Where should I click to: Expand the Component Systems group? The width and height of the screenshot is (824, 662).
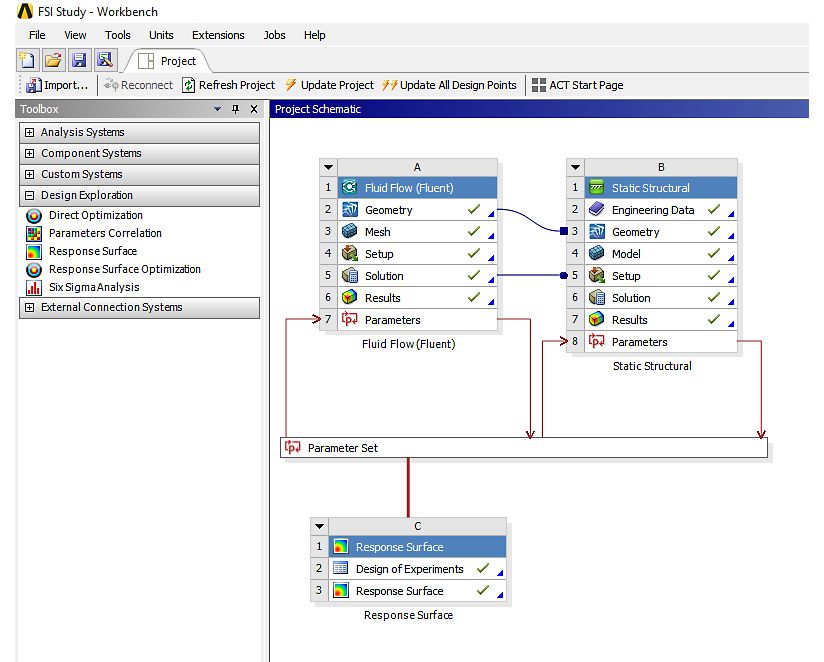point(29,153)
